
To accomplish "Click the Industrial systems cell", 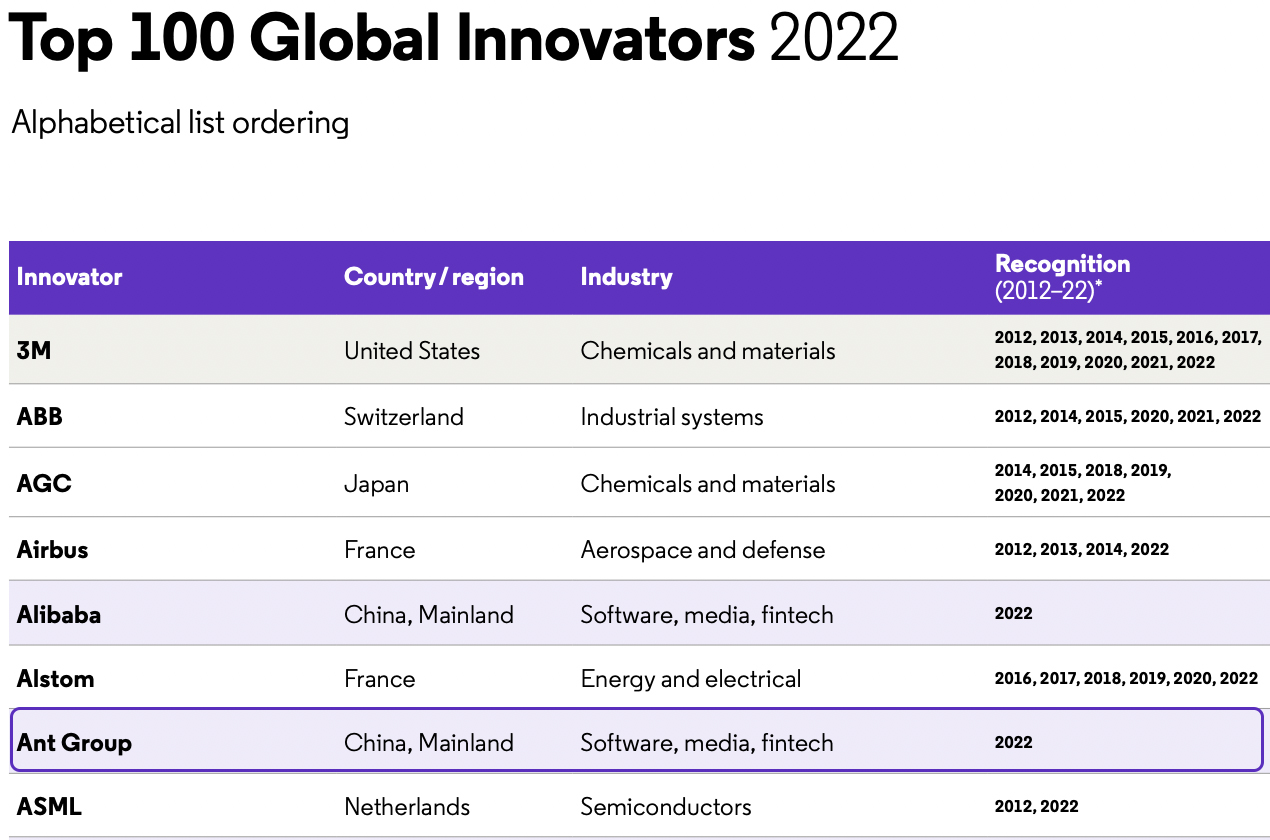I will click(x=672, y=416).
